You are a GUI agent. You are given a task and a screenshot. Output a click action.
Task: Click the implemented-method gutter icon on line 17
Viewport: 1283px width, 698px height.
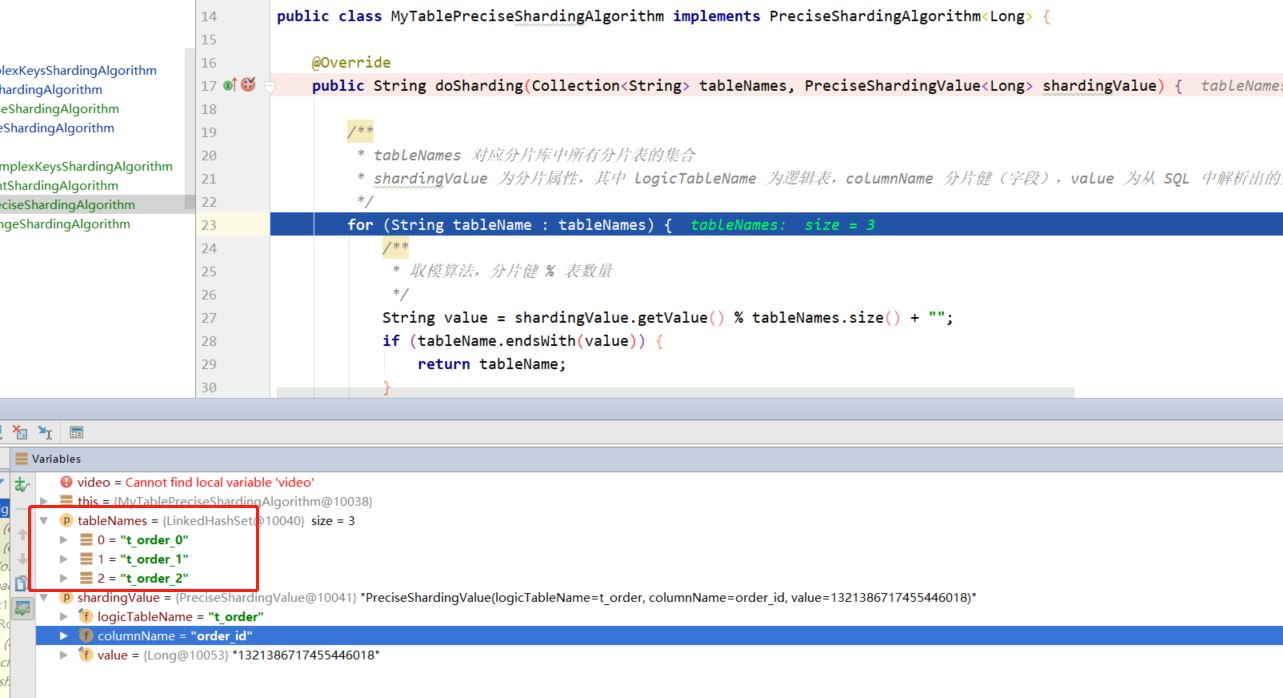click(x=230, y=85)
